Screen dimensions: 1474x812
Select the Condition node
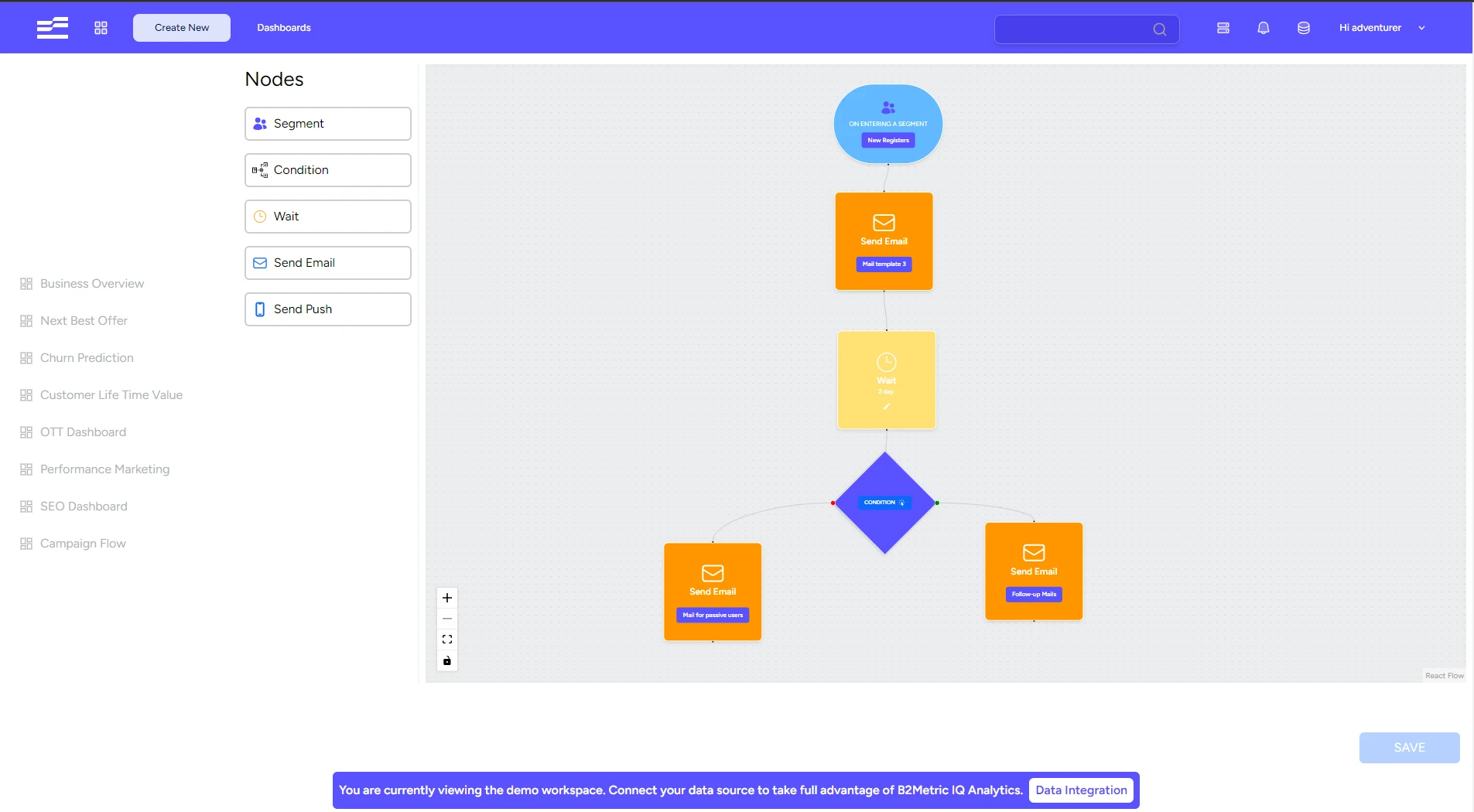328,170
